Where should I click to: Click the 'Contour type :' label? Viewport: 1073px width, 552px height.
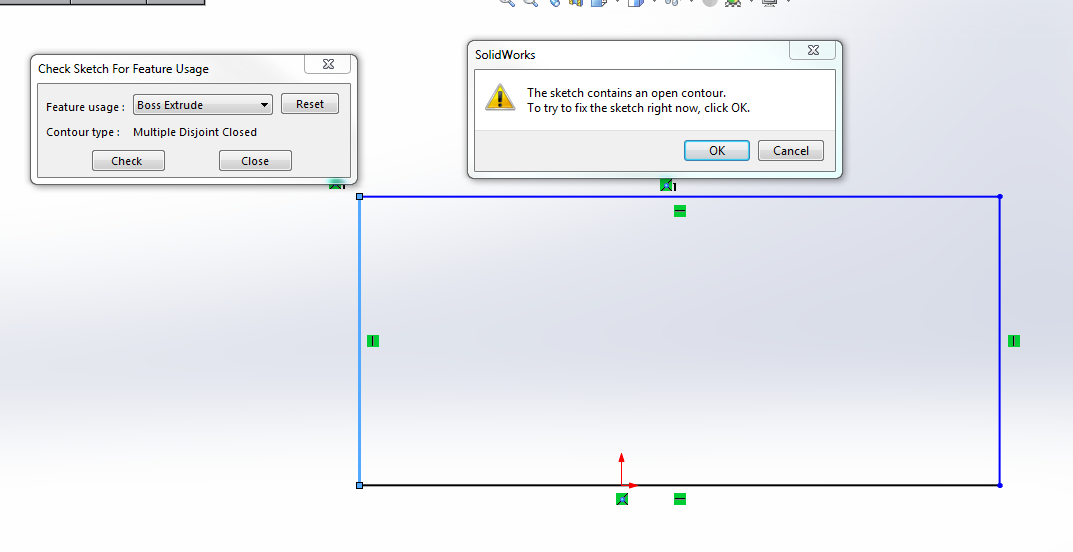[x=83, y=132]
